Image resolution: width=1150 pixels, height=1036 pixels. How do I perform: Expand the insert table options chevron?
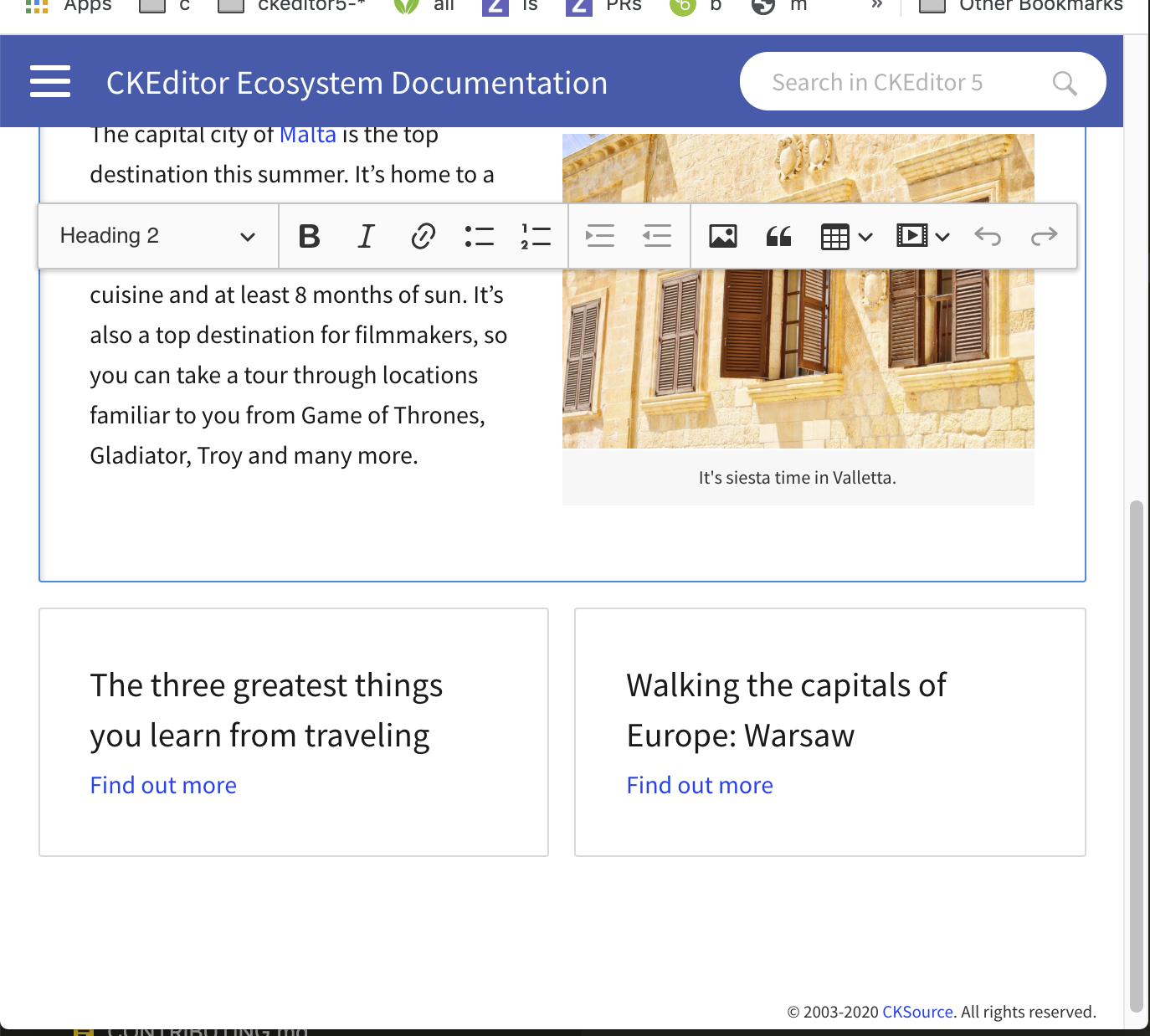[865, 236]
